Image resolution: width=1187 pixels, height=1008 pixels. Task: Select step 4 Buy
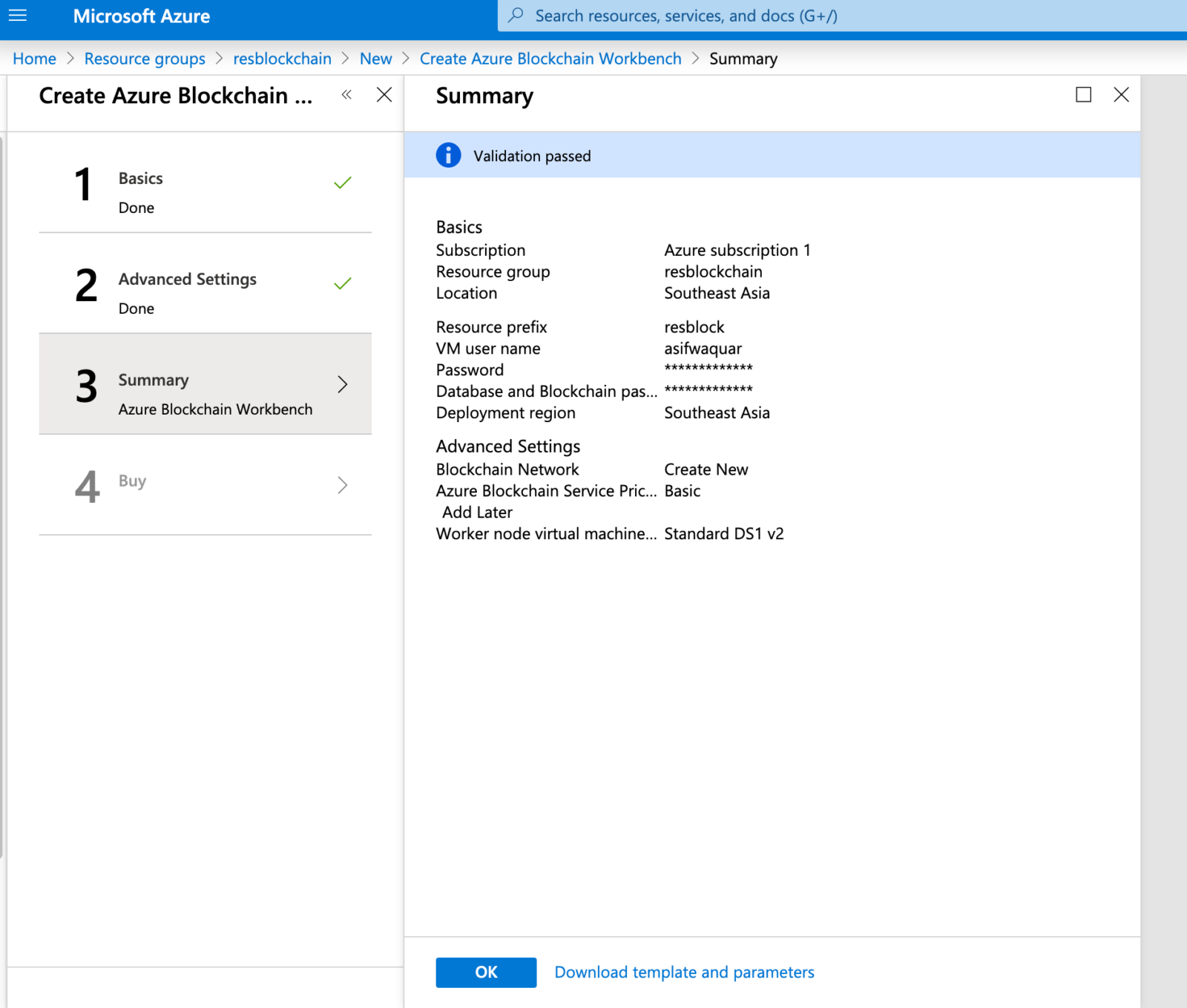[205, 484]
